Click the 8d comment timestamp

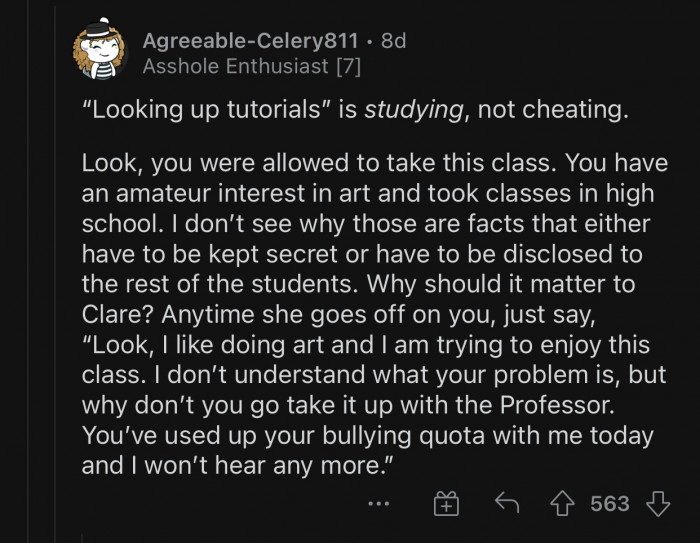pyautogui.click(x=393, y=41)
